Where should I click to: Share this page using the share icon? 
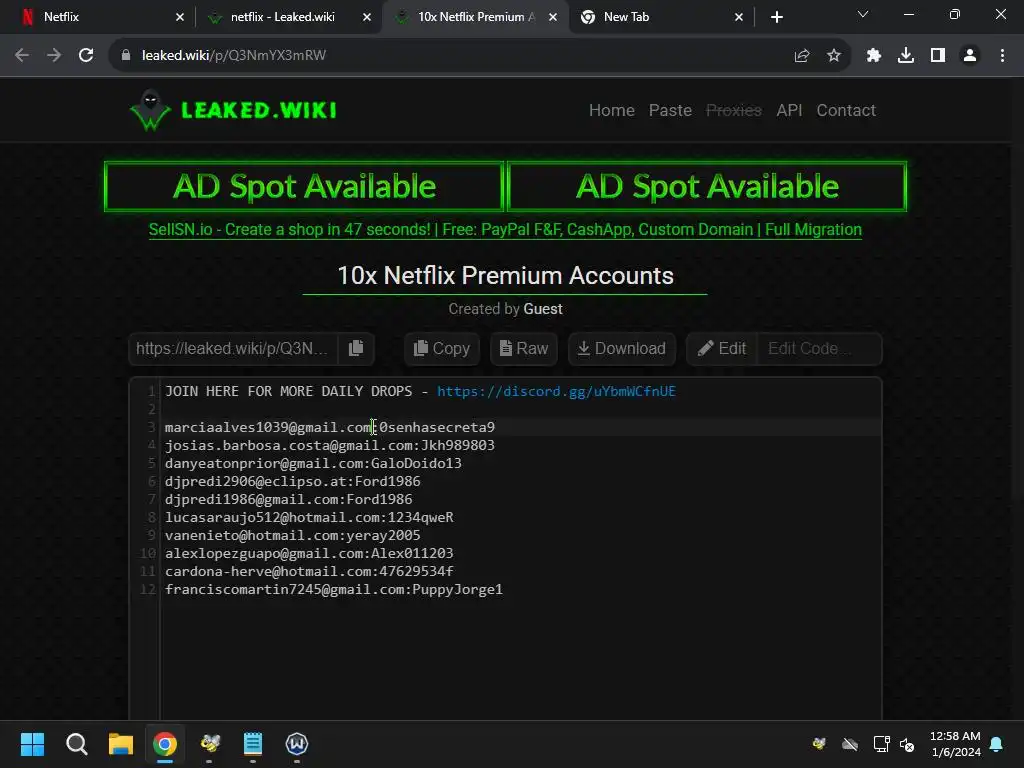pos(801,56)
